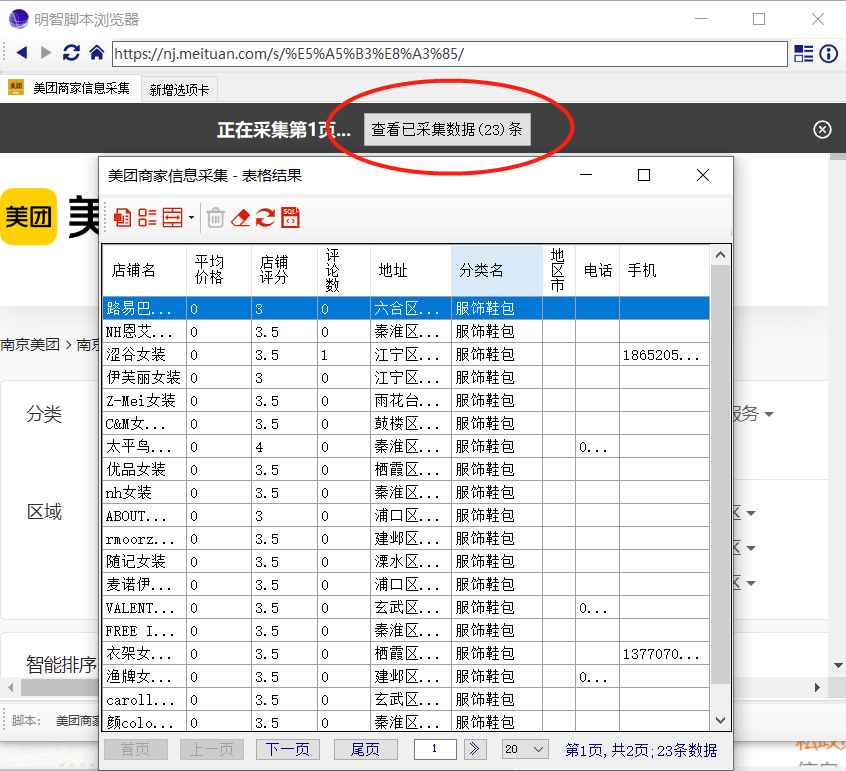Viewport: 846px width, 771px height.
Task: Click the results table vertical scrollbar thumb
Action: [720, 475]
